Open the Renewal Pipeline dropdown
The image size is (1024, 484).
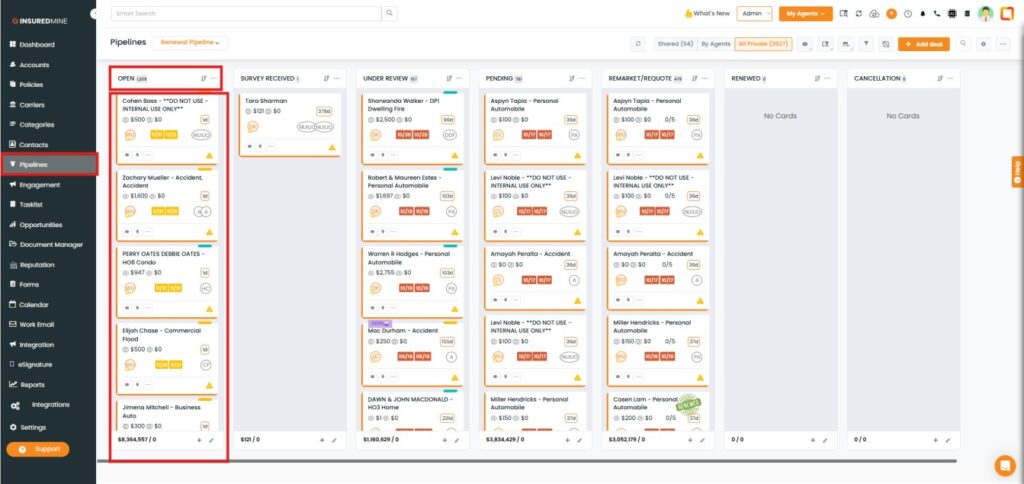(x=193, y=43)
